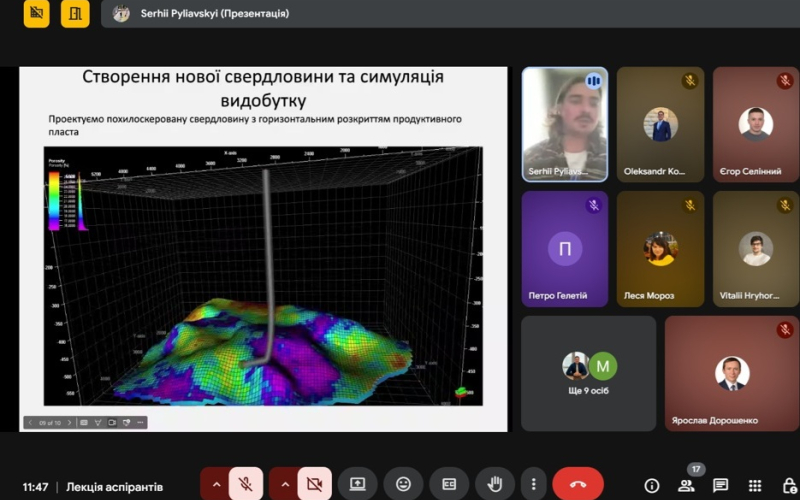Leave the call with red hang-up button
Viewport: 800px width, 500px height.
pos(578,484)
